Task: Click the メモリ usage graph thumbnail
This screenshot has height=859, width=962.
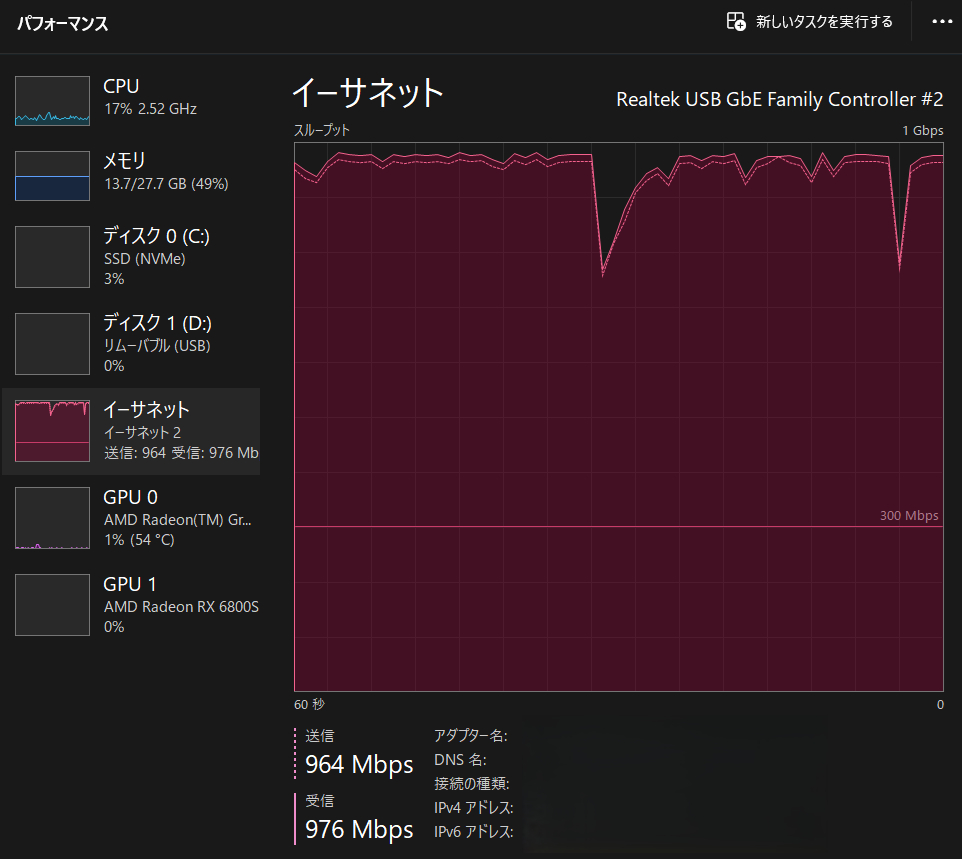Action: [52, 176]
